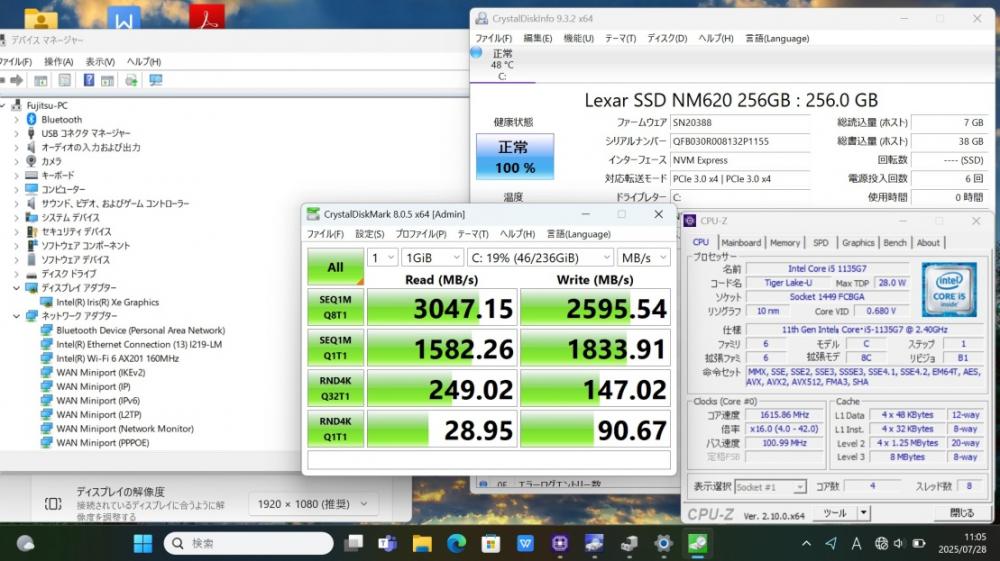Image resolution: width=1000 pixels, height=561 pixels.
Task: Open 操作(A) menu in Device Manager
Action: coord(59,62)
